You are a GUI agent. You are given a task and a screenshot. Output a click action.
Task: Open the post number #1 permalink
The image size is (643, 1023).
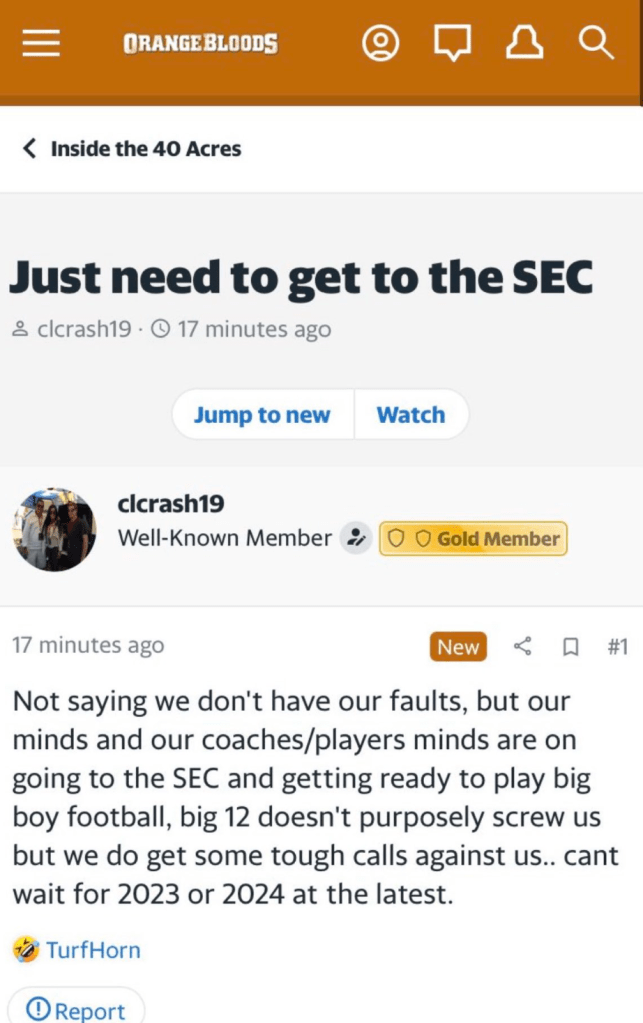pos(617,647)
